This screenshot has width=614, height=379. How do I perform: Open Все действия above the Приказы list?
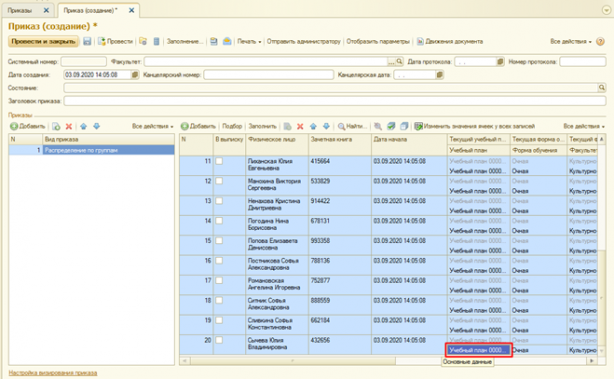(x=152, y=126)
